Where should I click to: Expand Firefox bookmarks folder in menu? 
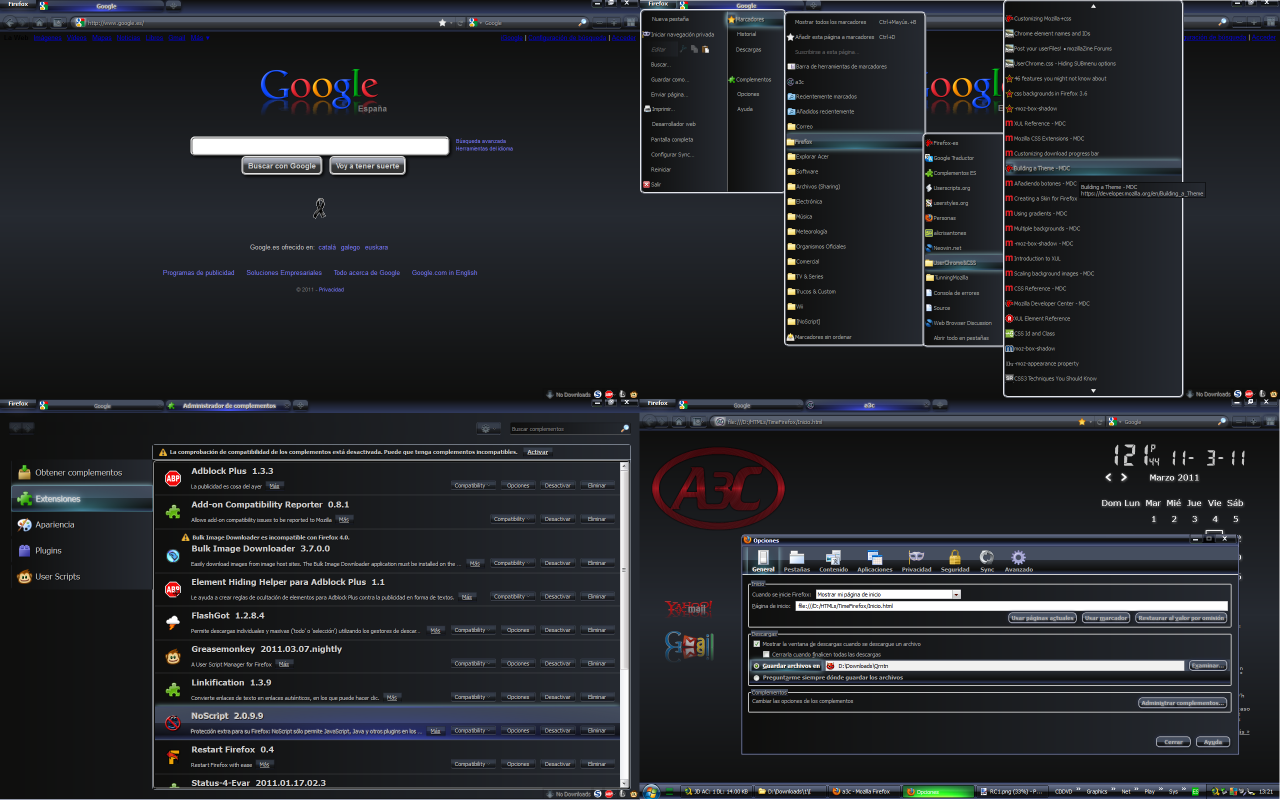[852, 142]
